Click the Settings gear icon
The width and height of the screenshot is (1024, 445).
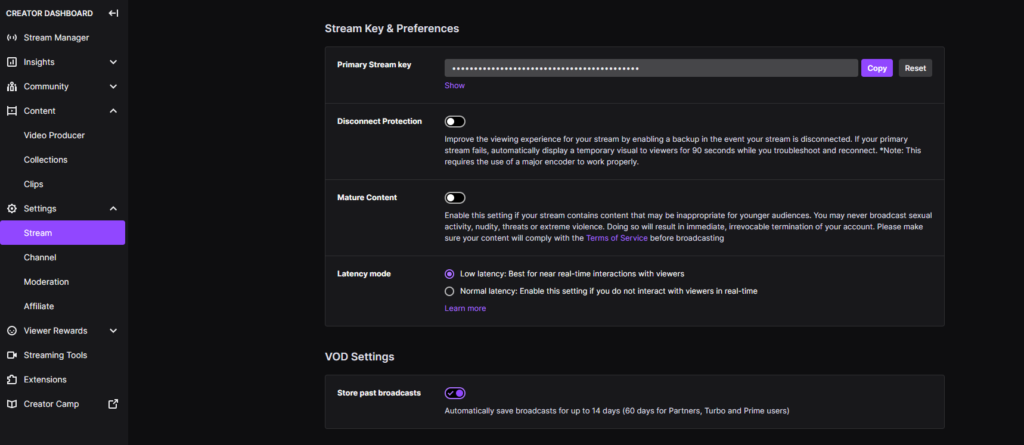tap(12, 209)
